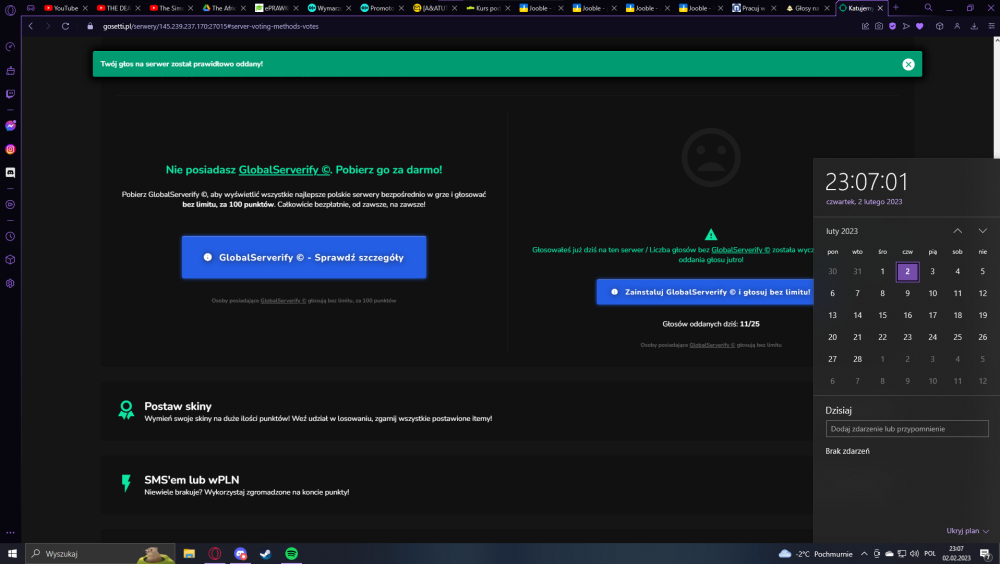
Task: Click the luty 2023 month header
Action: (x=842, y=231)
